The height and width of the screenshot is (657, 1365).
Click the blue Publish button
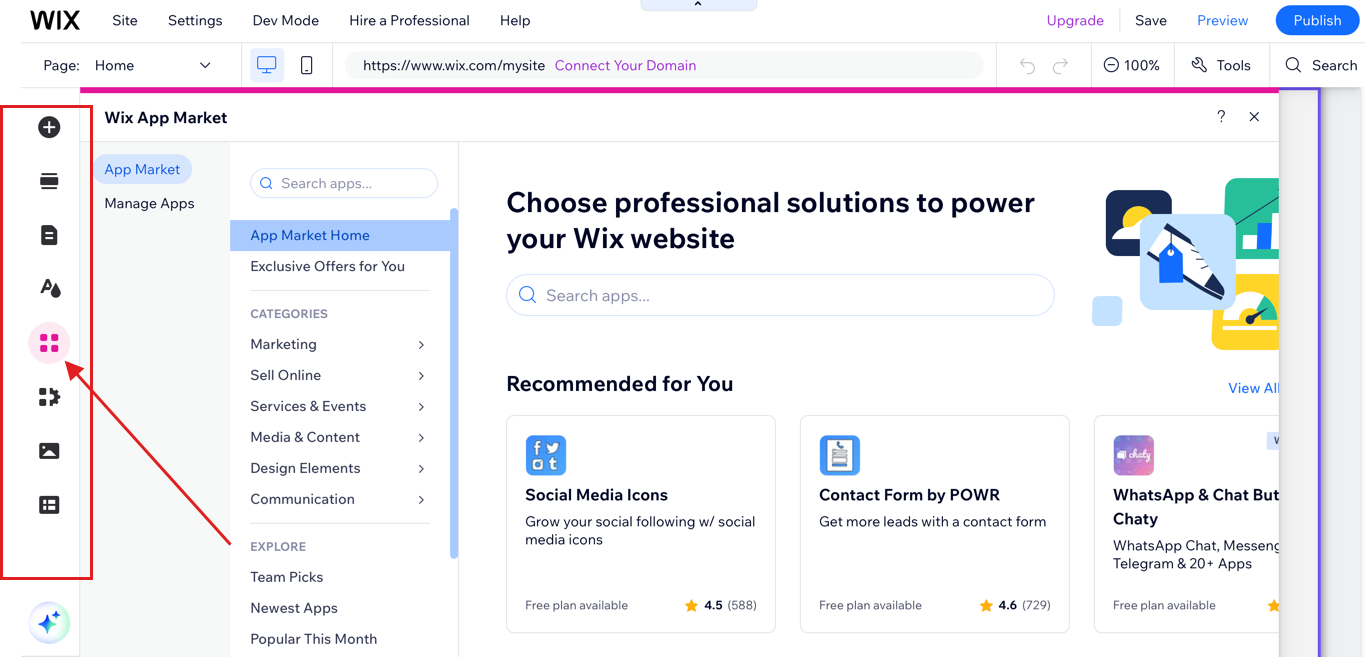click(1317, 20)
